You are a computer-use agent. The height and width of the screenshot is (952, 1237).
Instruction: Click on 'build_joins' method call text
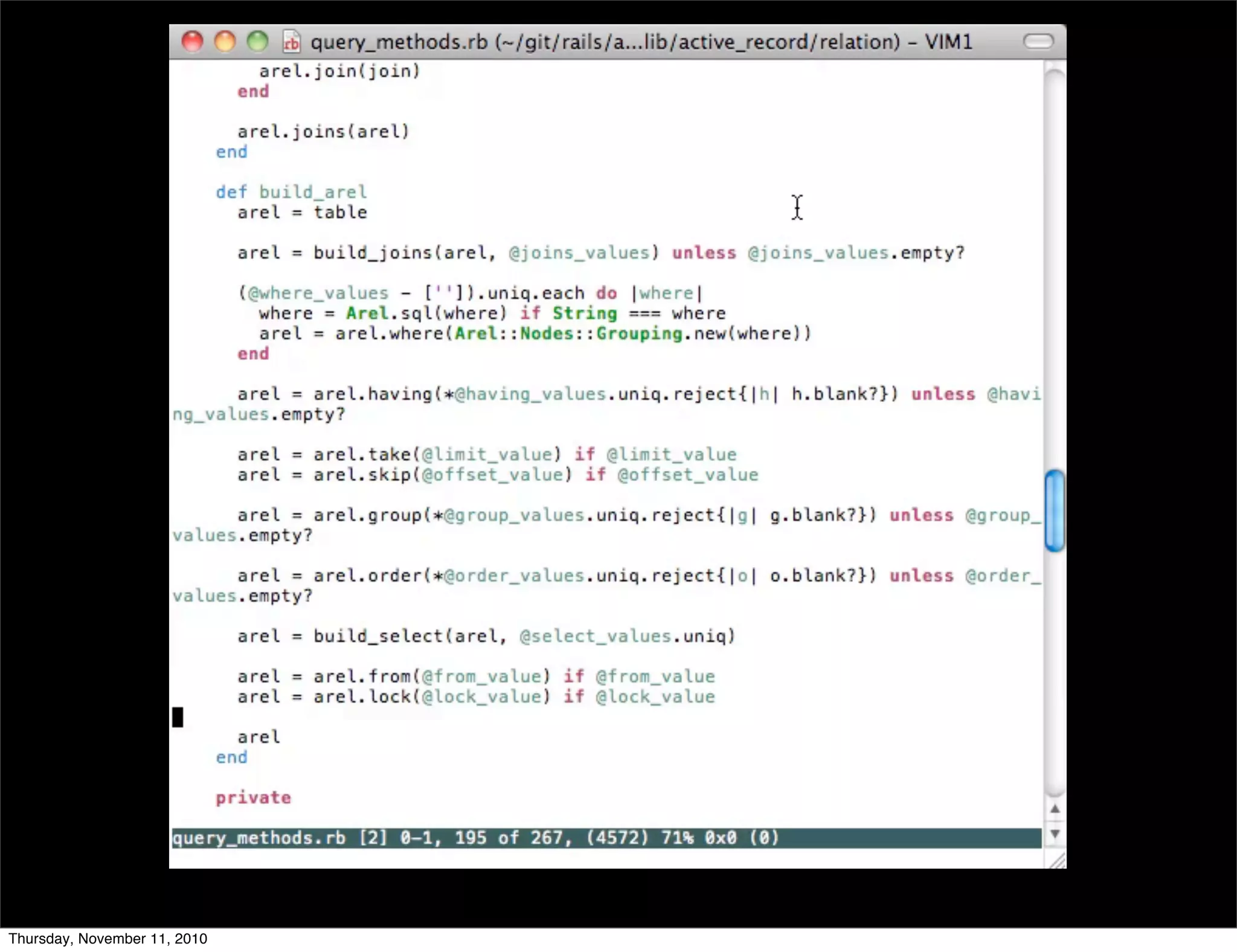[373, 252]
